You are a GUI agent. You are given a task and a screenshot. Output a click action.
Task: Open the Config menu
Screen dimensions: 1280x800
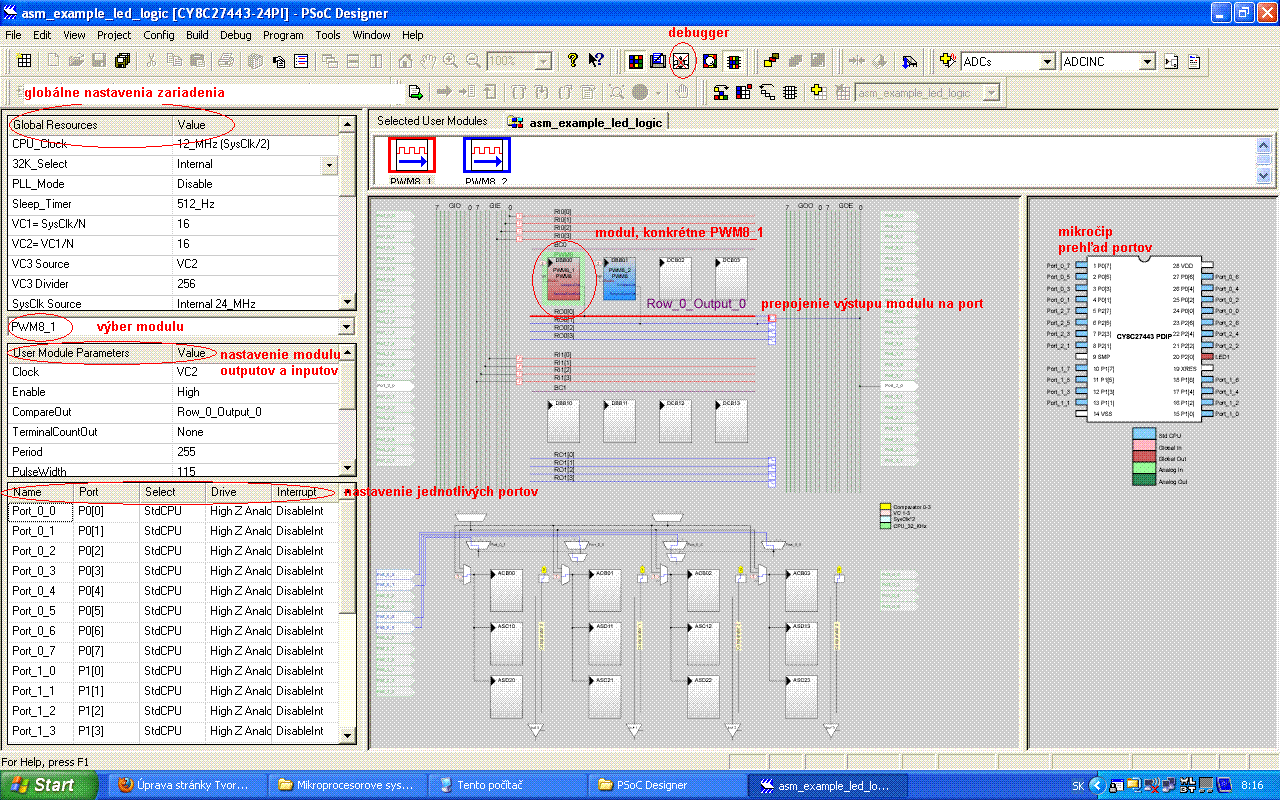coord(159,35)
